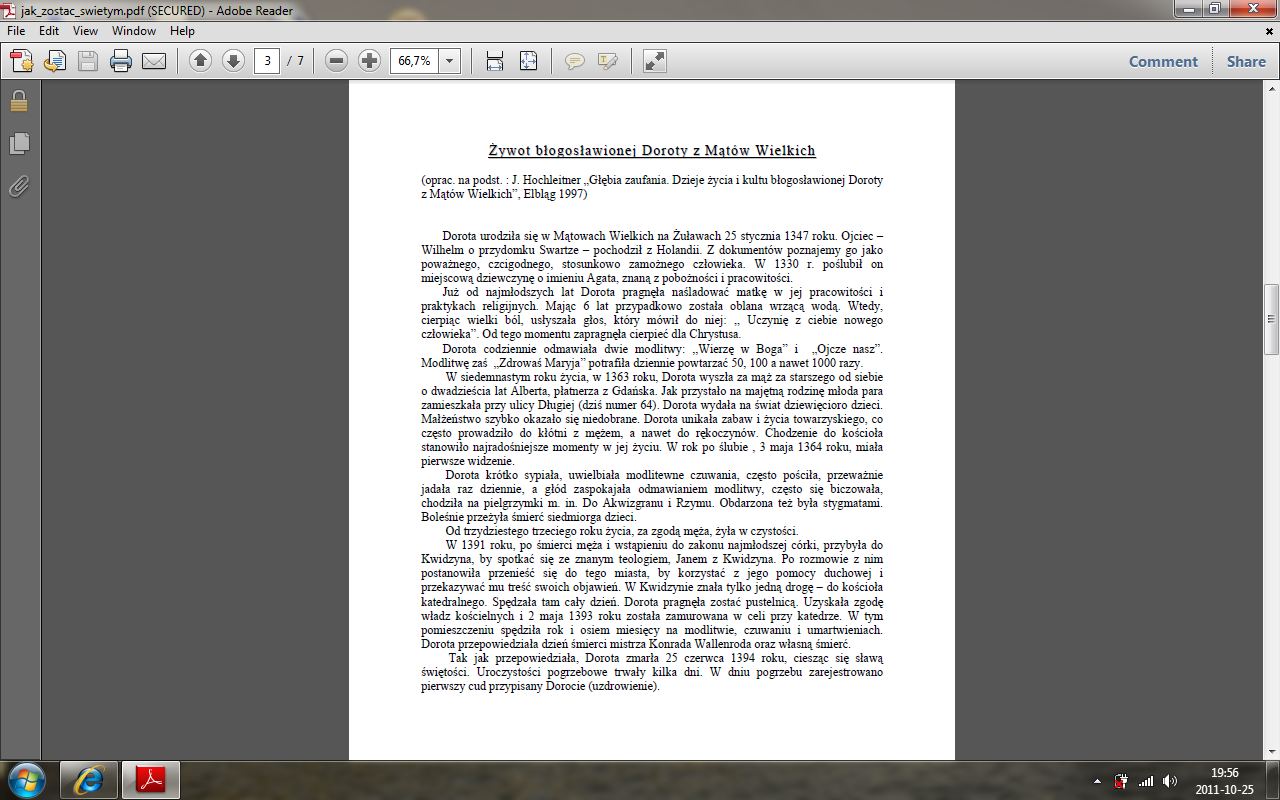Go to previous page with up arrow
This screenshot has width=1280, height=800.
[x=200, y=61]
